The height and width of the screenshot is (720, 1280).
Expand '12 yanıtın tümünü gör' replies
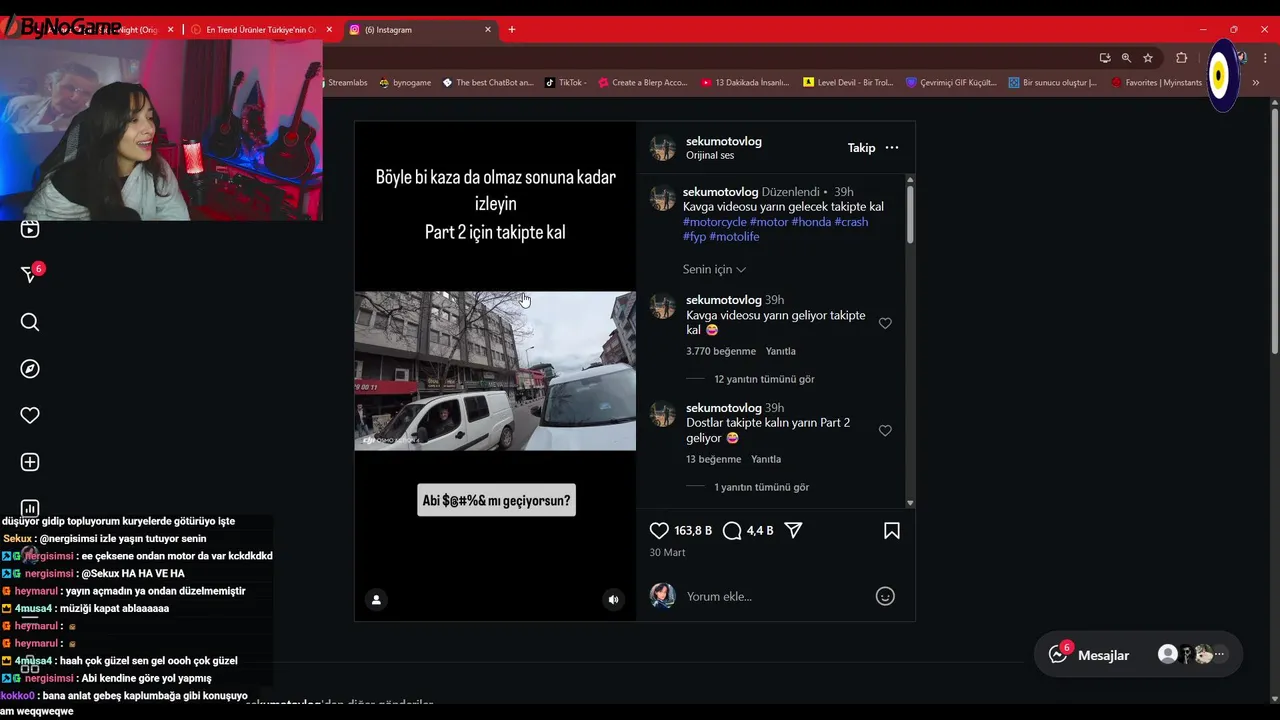[764, 379]
